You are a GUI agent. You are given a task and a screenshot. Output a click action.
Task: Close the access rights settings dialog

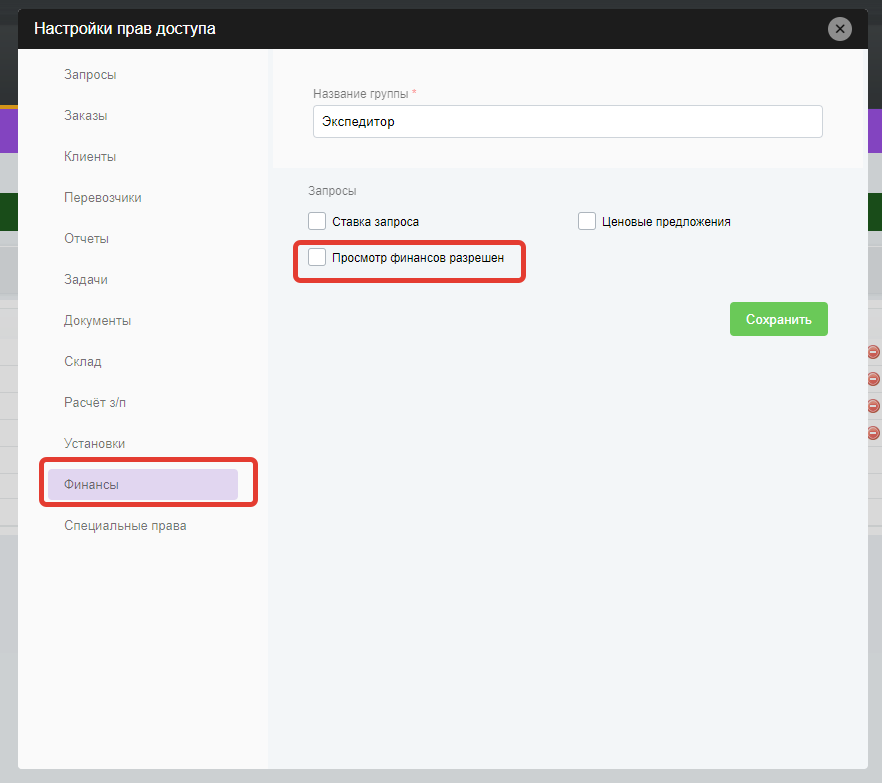(839, 29)
